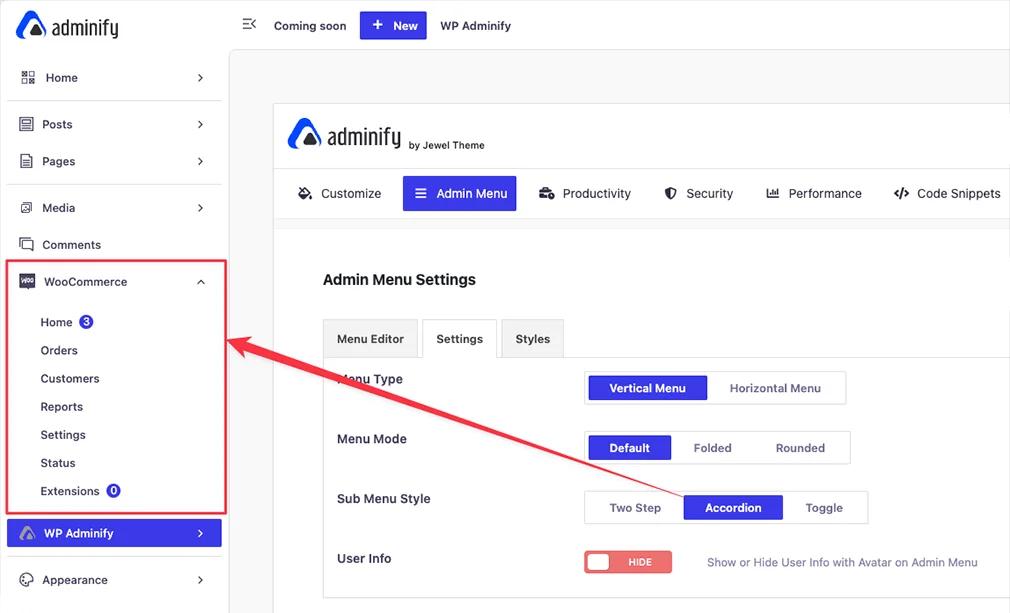Open WooCommerce Reports submenu
This screenshot has width=1010, height=613.
[62, 406]
